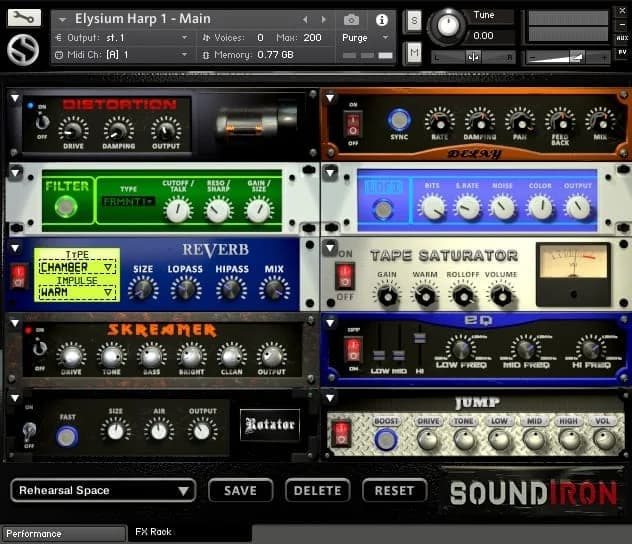Go to the previous instrument preset arrow

coord(305,19)
